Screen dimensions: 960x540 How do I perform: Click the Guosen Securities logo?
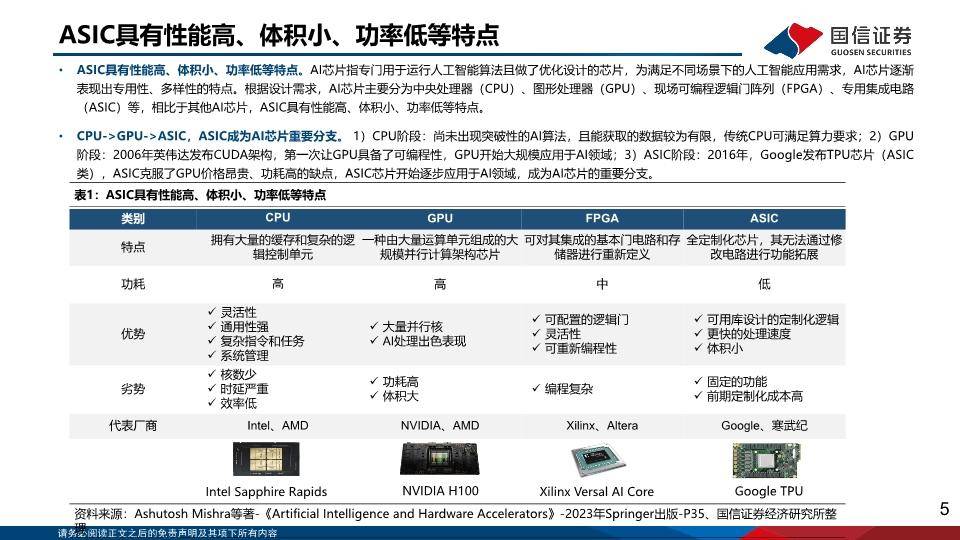[x=838, y=40]
